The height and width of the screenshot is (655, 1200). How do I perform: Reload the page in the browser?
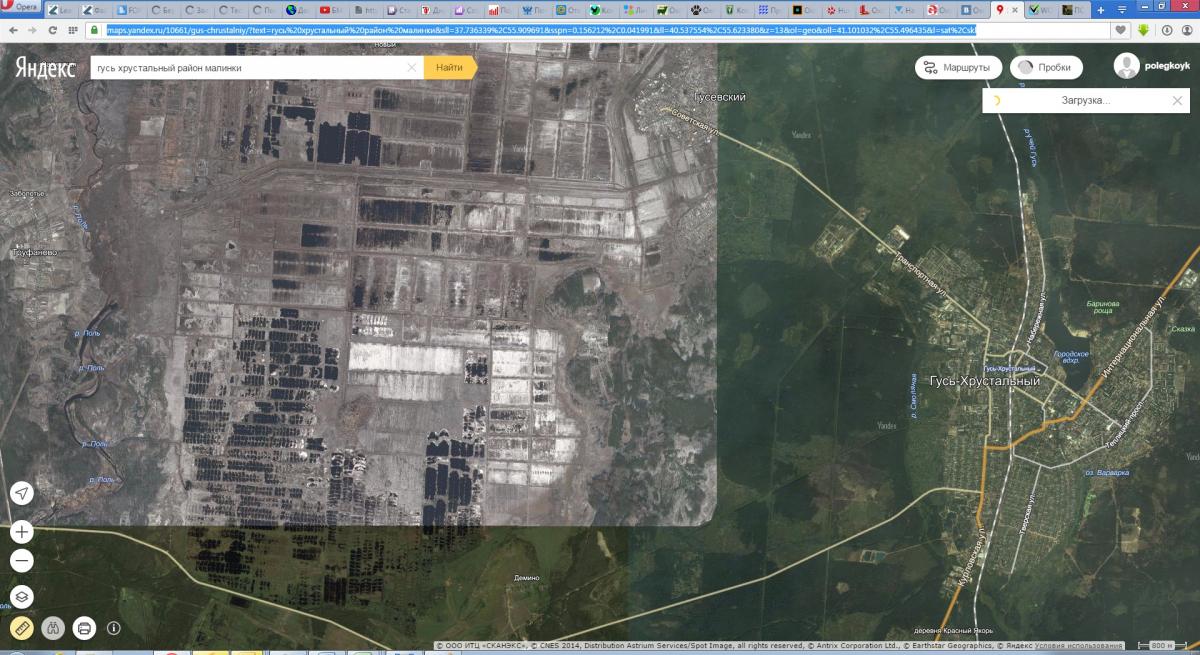[x=52, y=30]
